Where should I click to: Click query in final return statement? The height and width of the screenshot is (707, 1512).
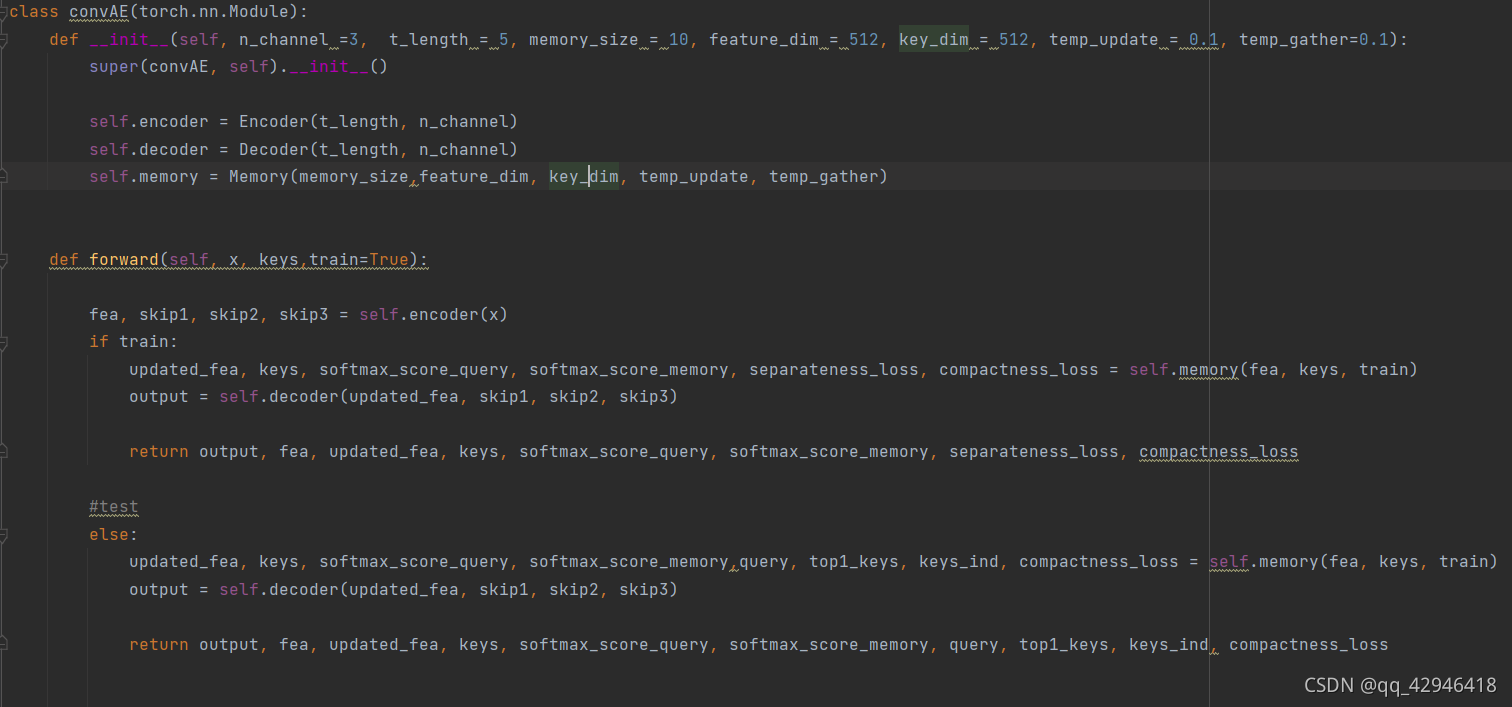tap(973, 645)
